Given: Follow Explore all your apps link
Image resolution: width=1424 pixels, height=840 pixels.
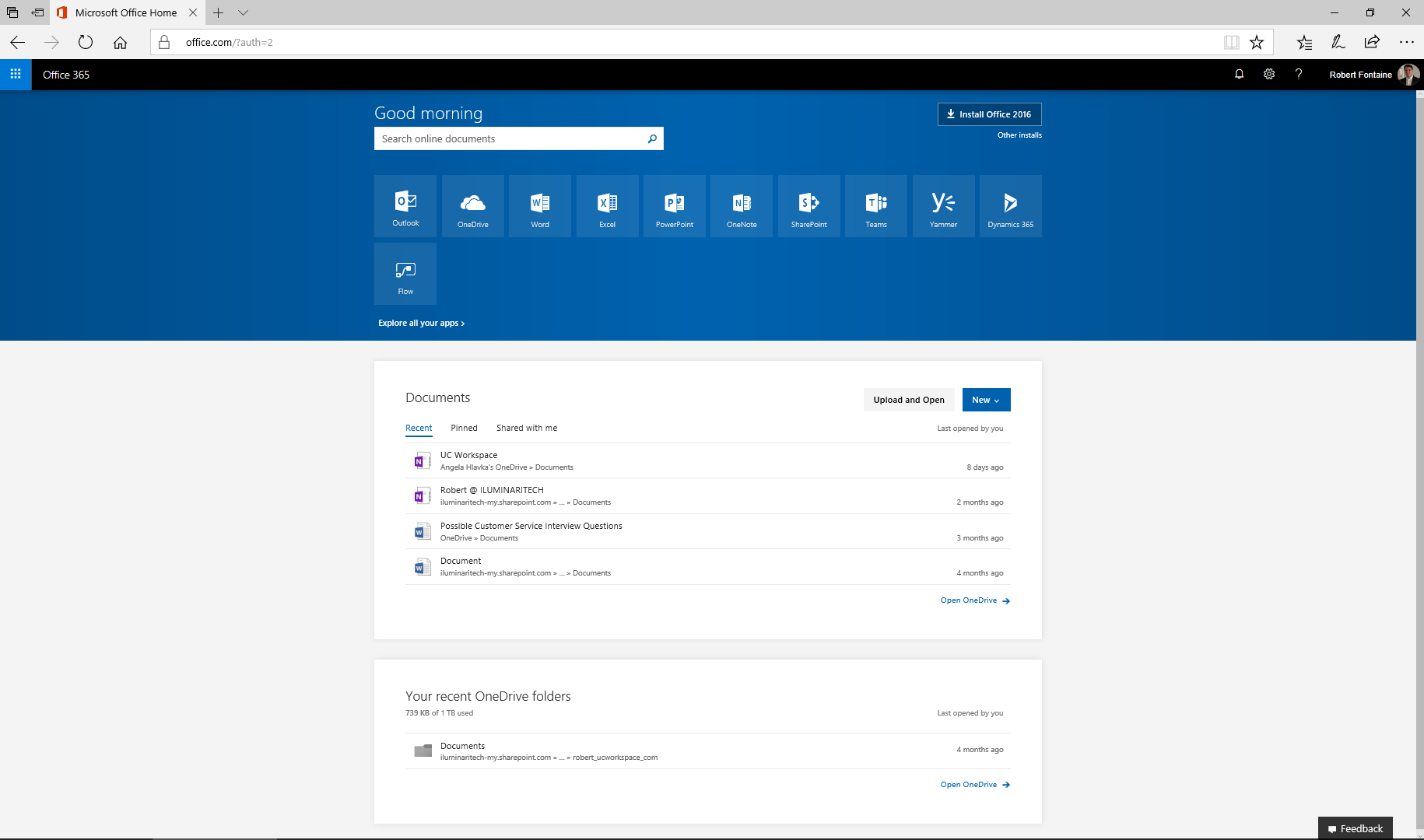Looking at the screenshot, I should pyautogui.click(x=421, y=323).
